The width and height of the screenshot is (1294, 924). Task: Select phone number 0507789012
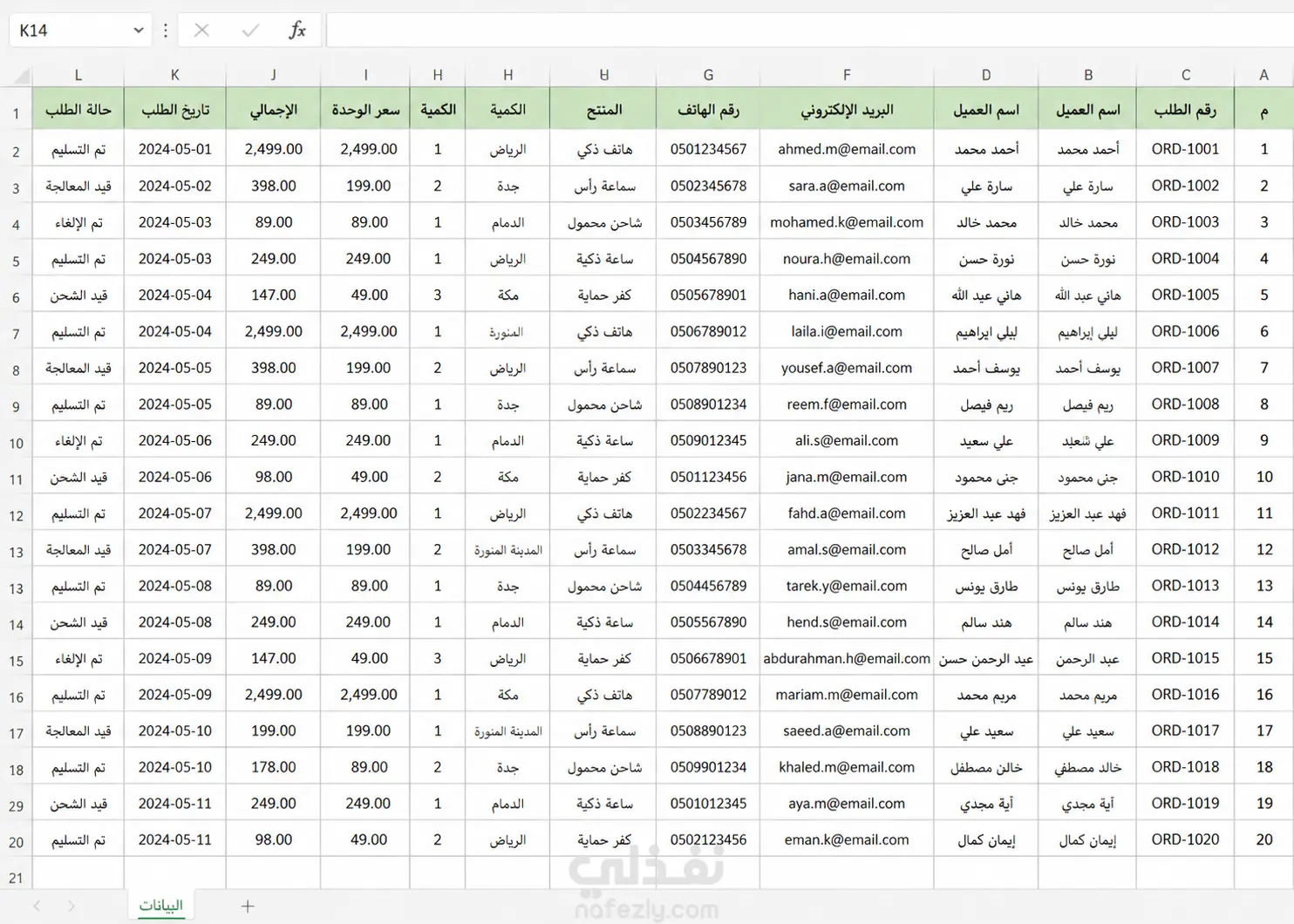pyautogui.click(x=708, y=695)
